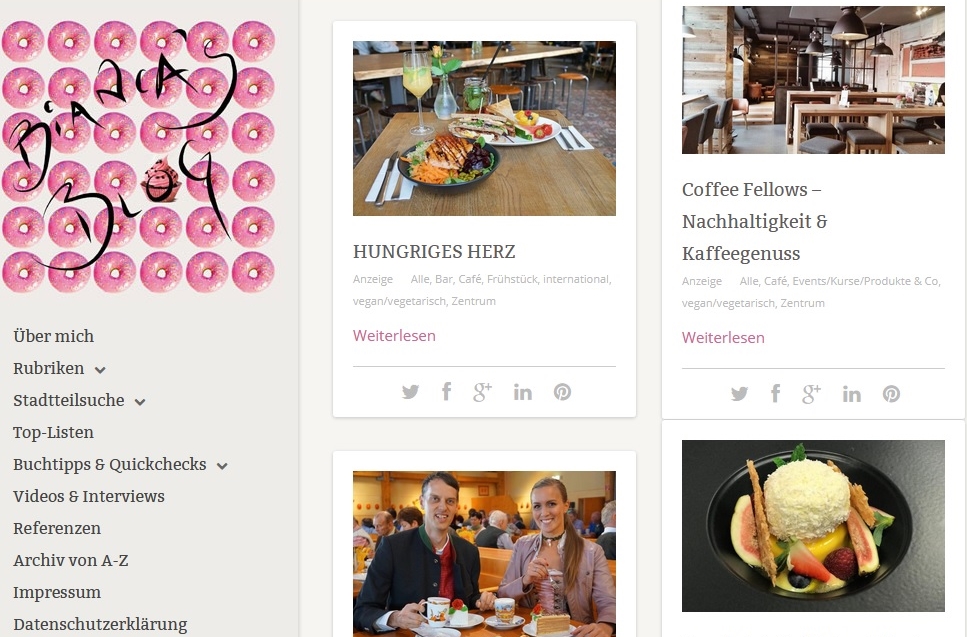This screenshot has width=967, height=637.
Task: Pin Coffee Fellows post on Pinterest
Action: pyautogui.click(x=891, y=393)
